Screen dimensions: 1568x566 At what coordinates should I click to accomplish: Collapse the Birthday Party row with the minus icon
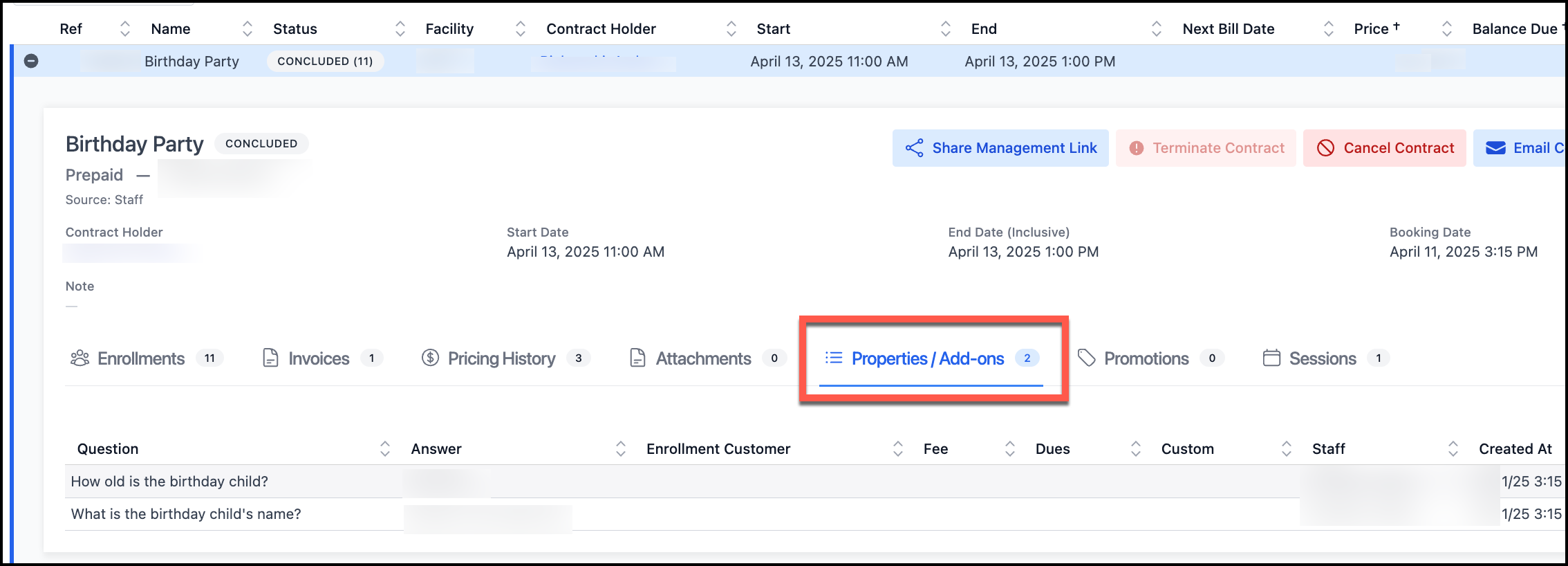pos(31,61)
